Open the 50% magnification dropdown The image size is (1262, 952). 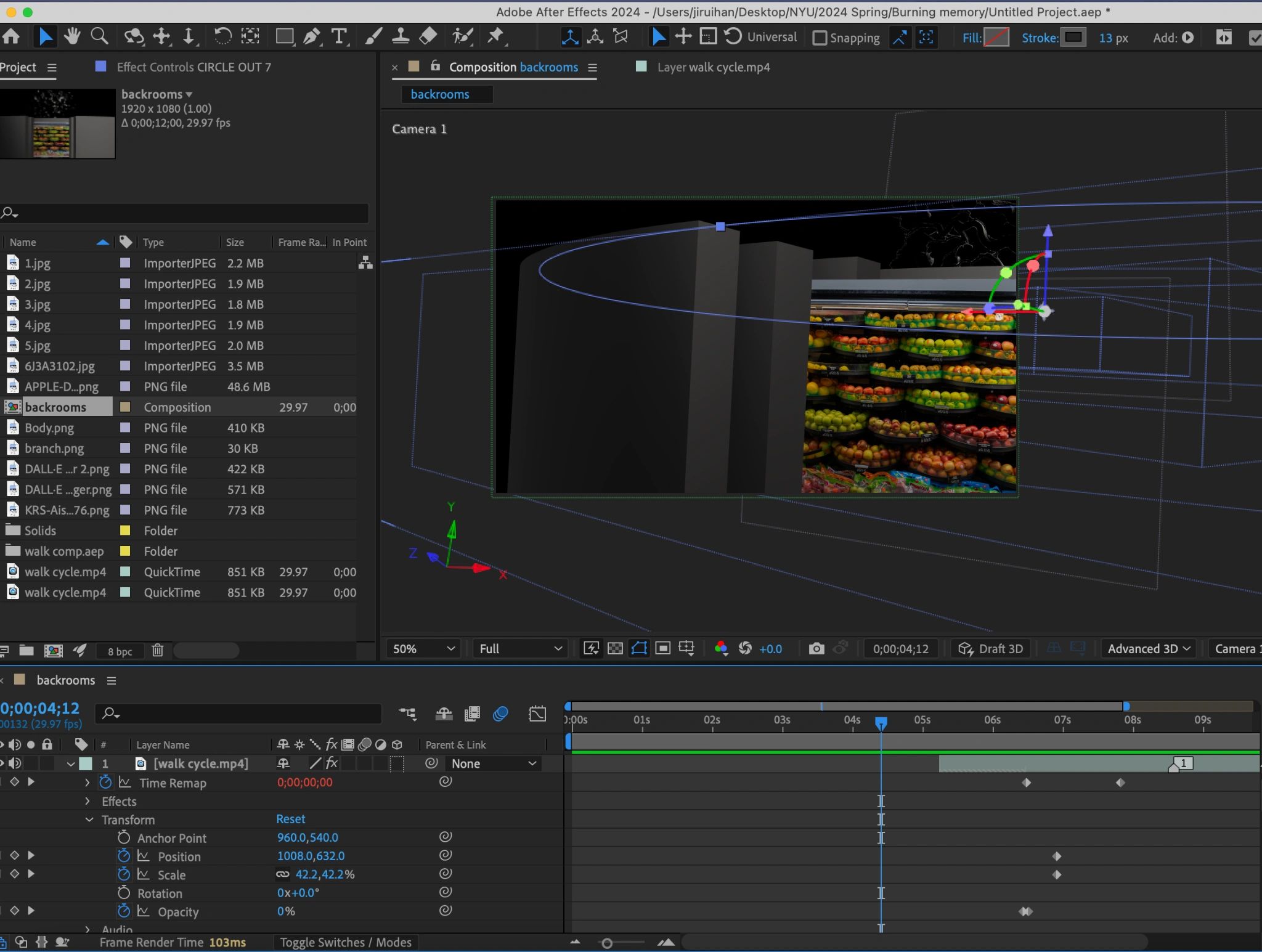click(x=424, y=648)
